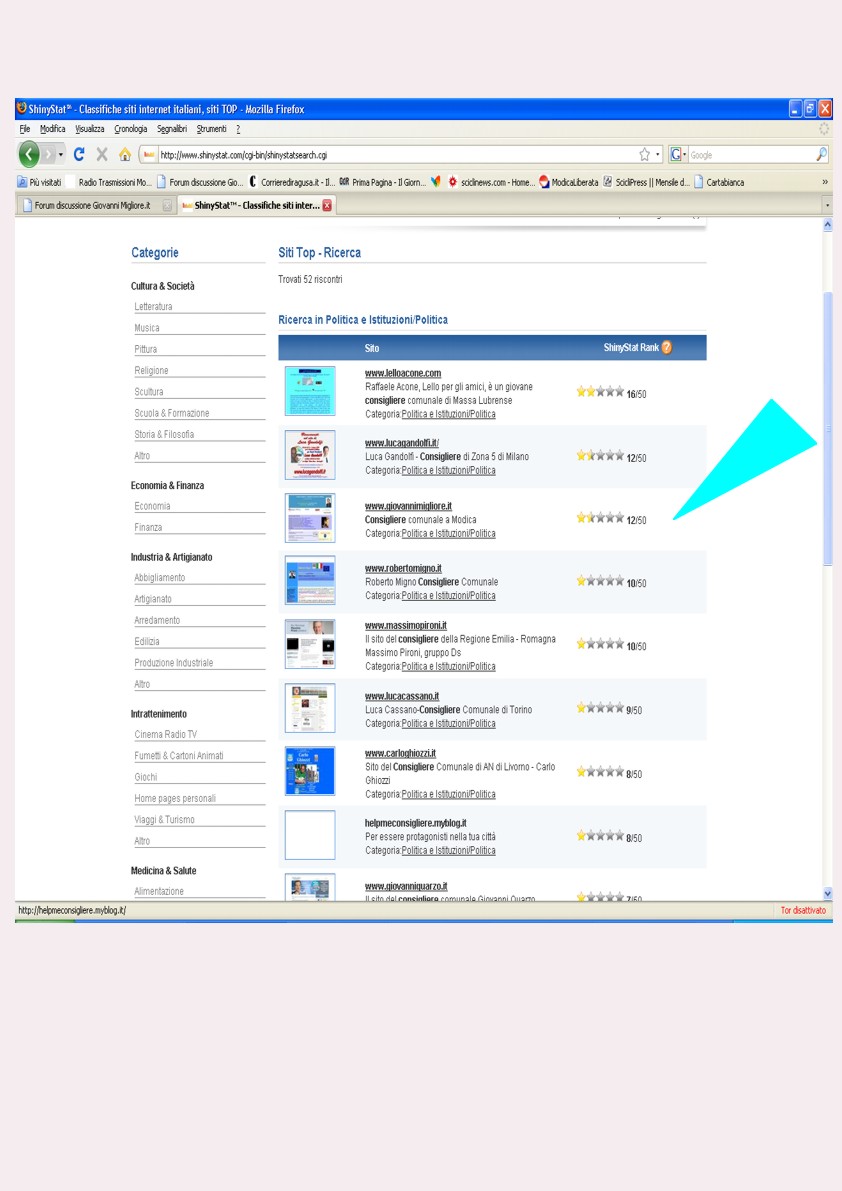Open the www.lucagandolfi.it link

coord(402,443)
